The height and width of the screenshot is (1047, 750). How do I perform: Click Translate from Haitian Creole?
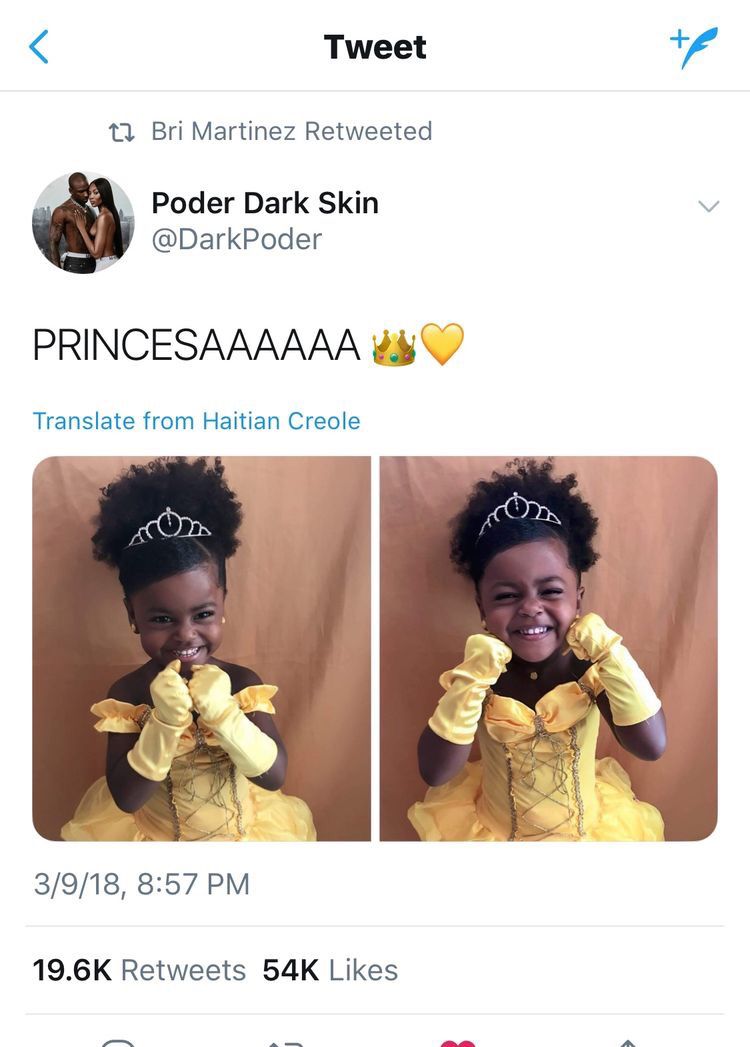click(196, 421)
